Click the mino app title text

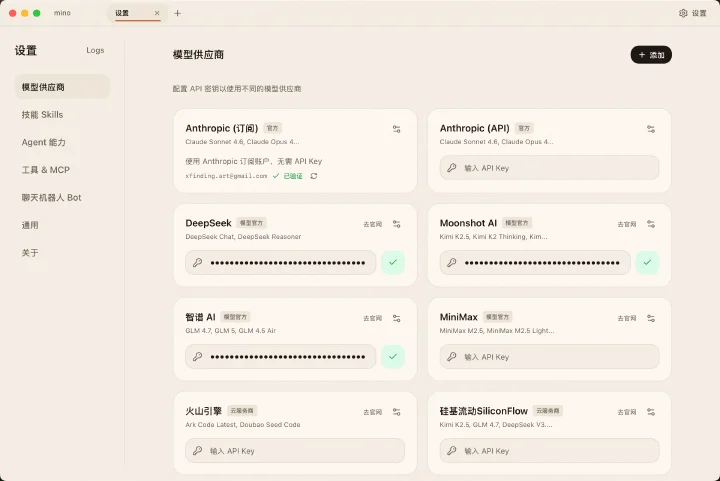[62, 13]
